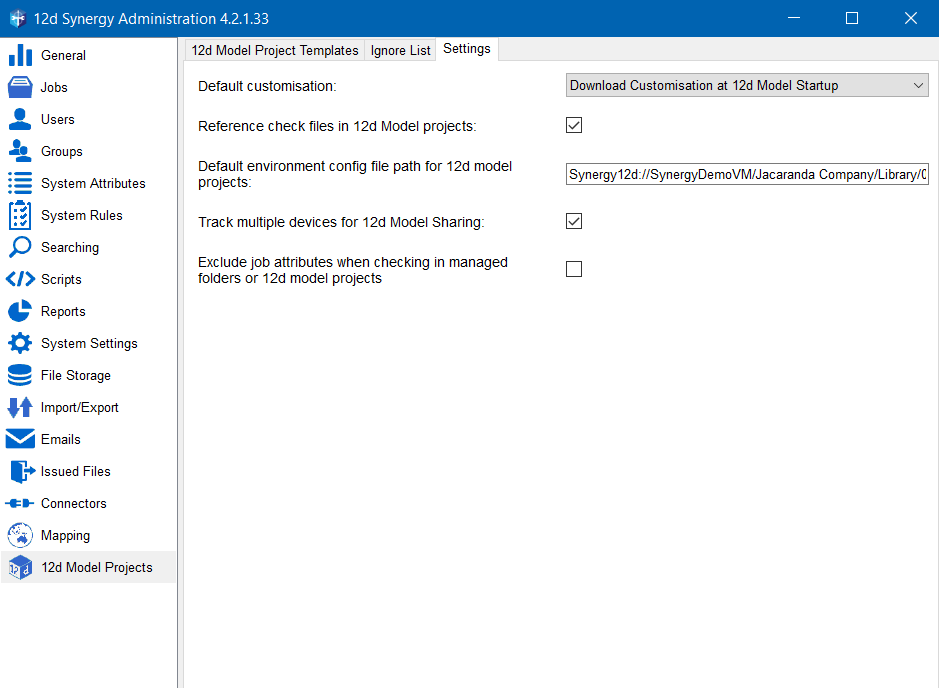This screenshot has width=939, height=688.
Task: Select Connectors in the sidebar
Action: coord(73,503)
